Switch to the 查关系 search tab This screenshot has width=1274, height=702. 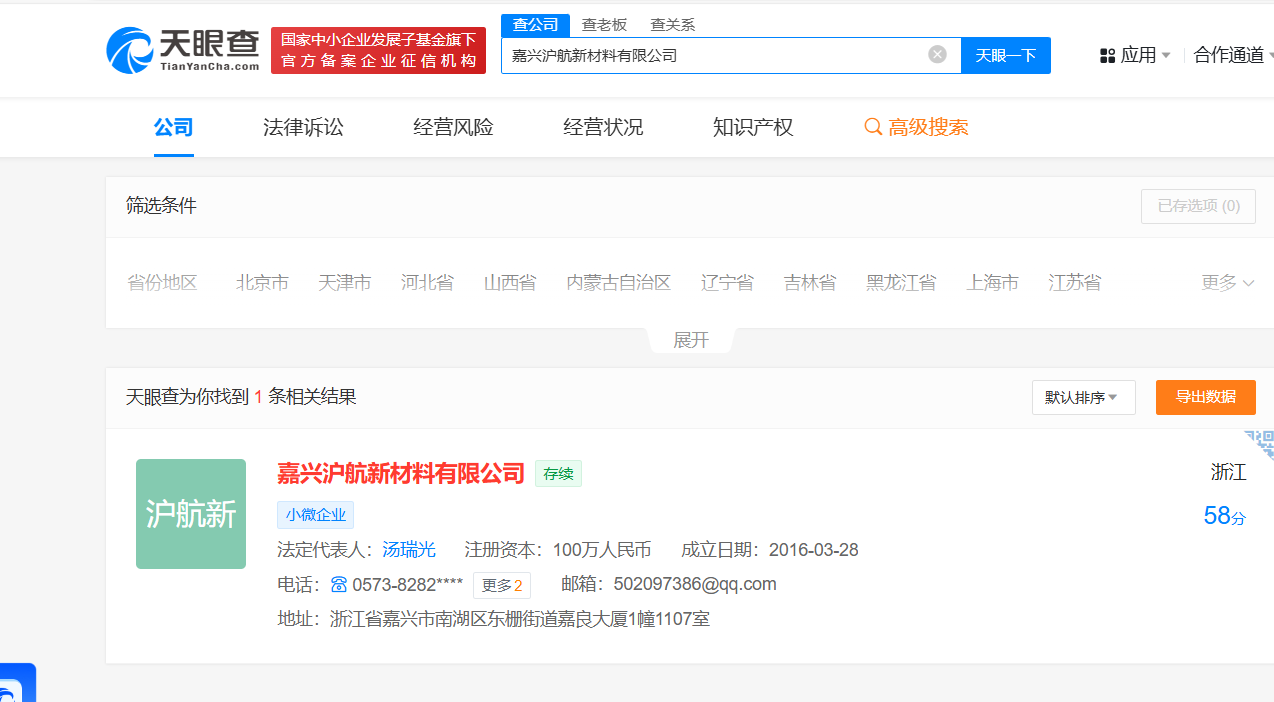point(672,25)
